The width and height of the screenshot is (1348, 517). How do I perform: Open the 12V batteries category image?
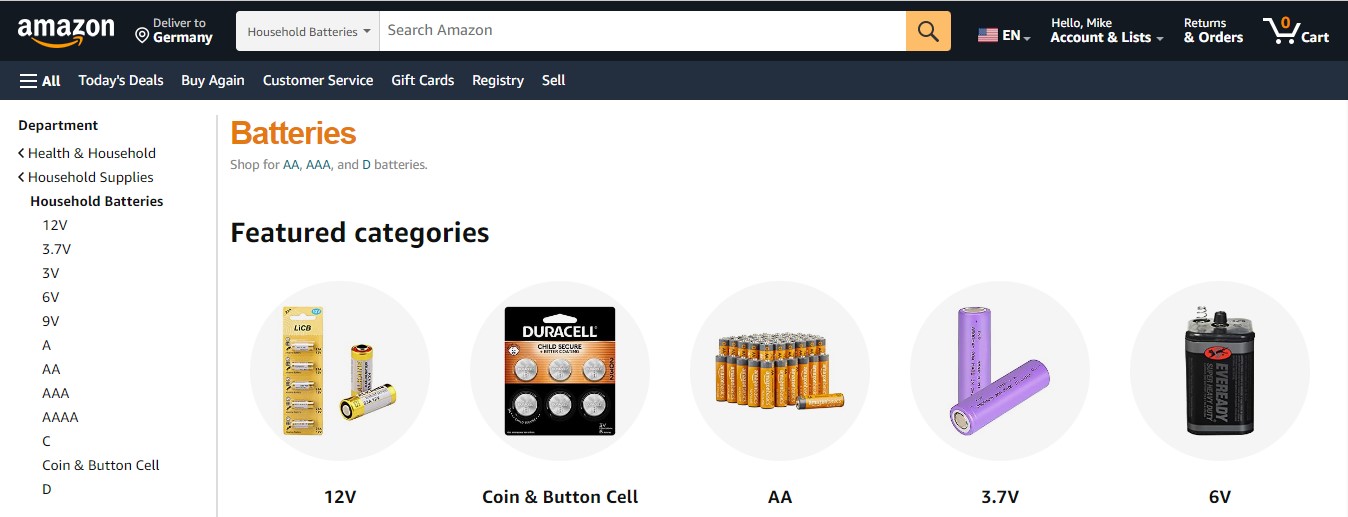pyautogui.click(x=340, y=371)
